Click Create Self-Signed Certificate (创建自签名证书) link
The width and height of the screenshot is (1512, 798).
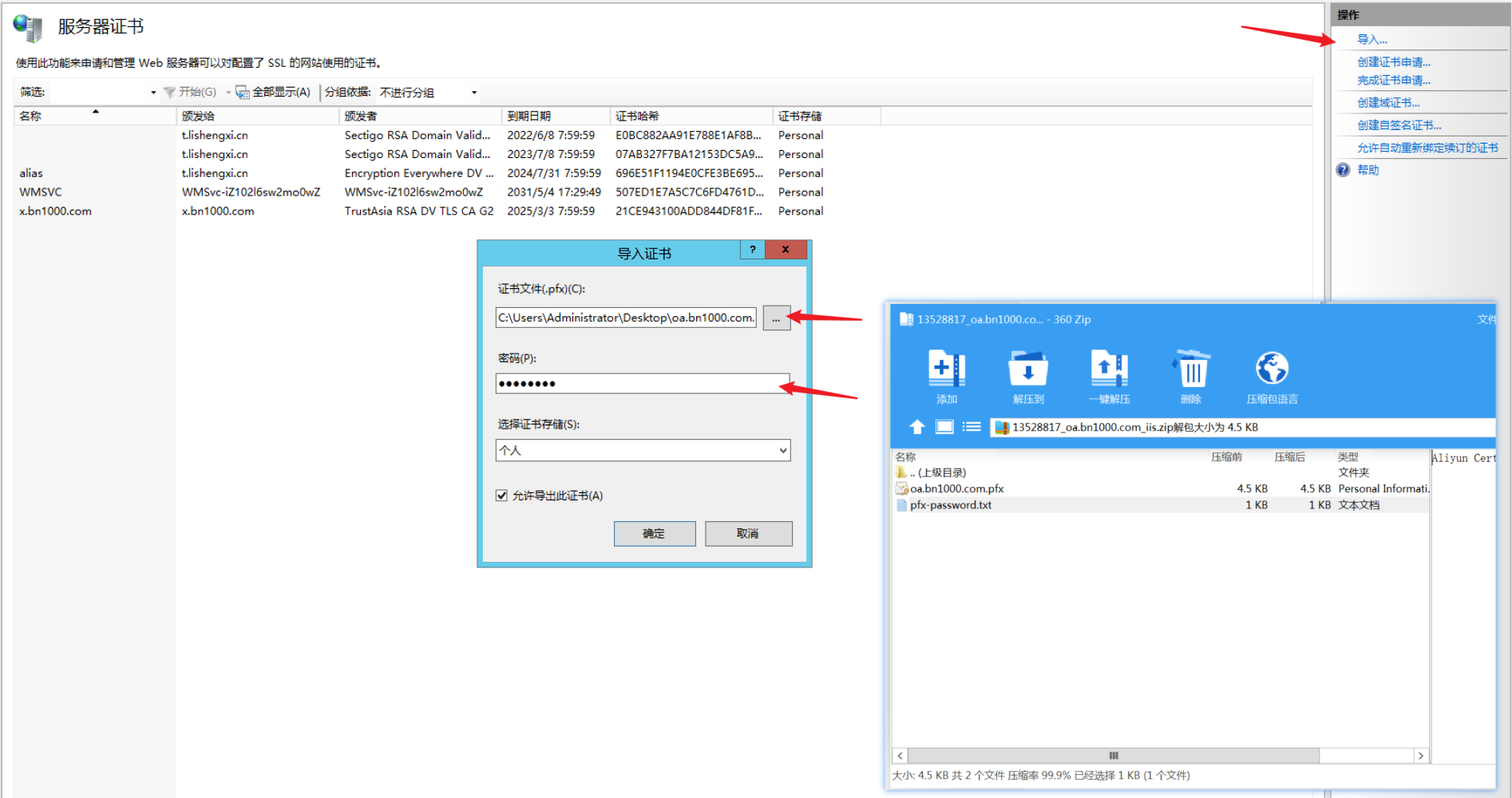(1399, 125)
